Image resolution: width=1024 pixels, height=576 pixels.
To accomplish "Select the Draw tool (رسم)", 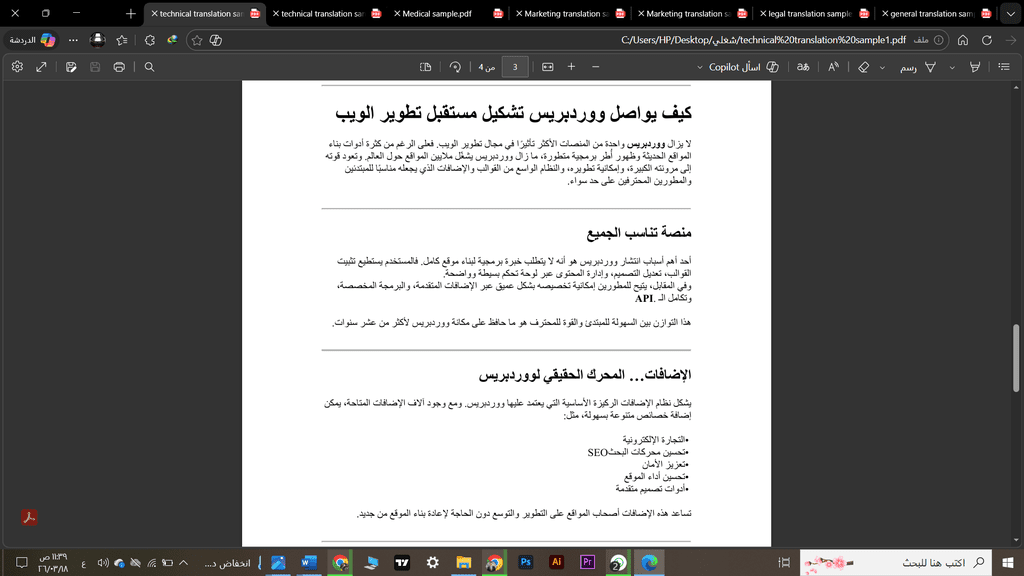I will 918,67.
